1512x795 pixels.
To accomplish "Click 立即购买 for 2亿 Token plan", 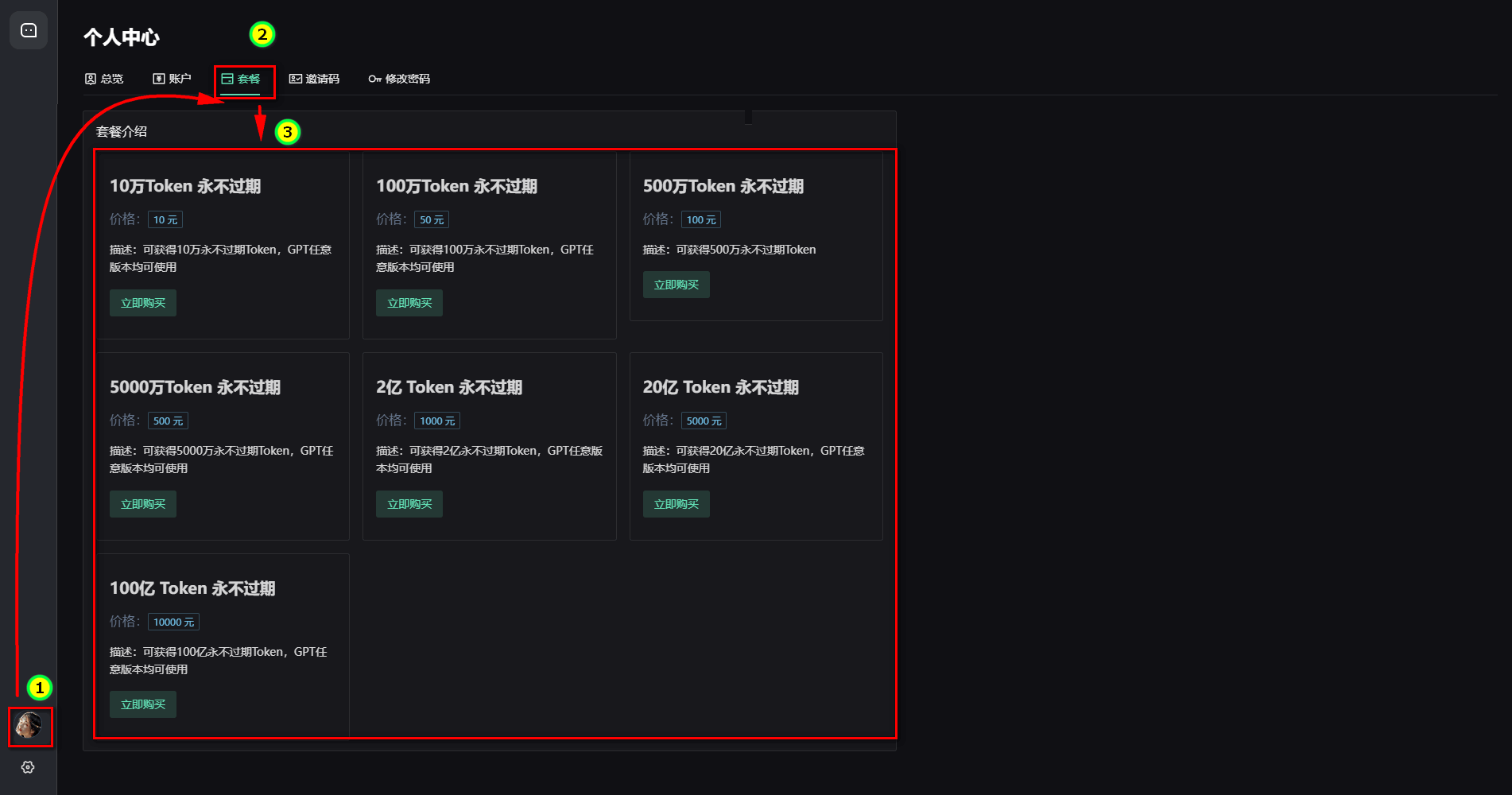I will coord(409,504).
